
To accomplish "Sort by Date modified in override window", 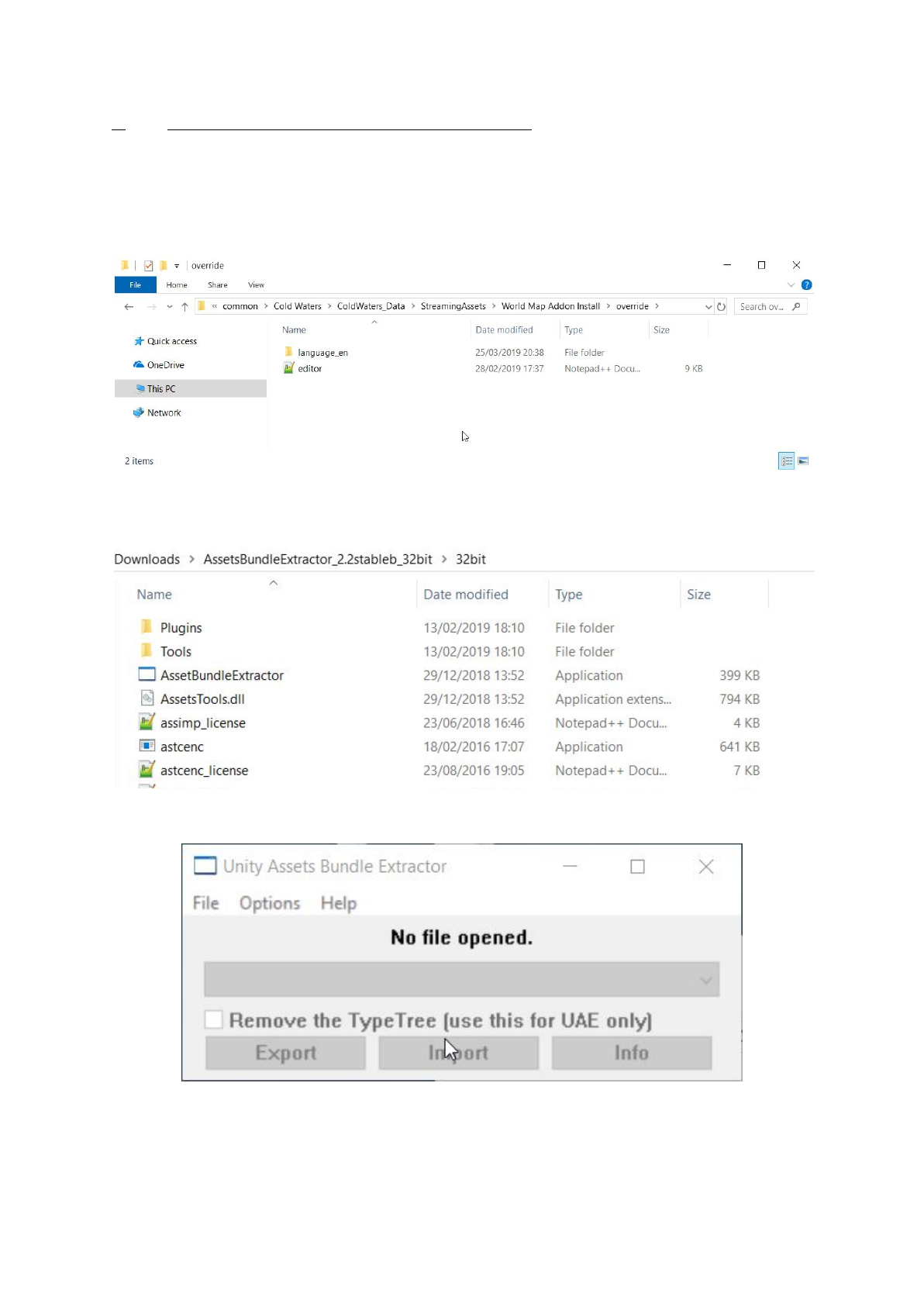I will click(504, 330).
